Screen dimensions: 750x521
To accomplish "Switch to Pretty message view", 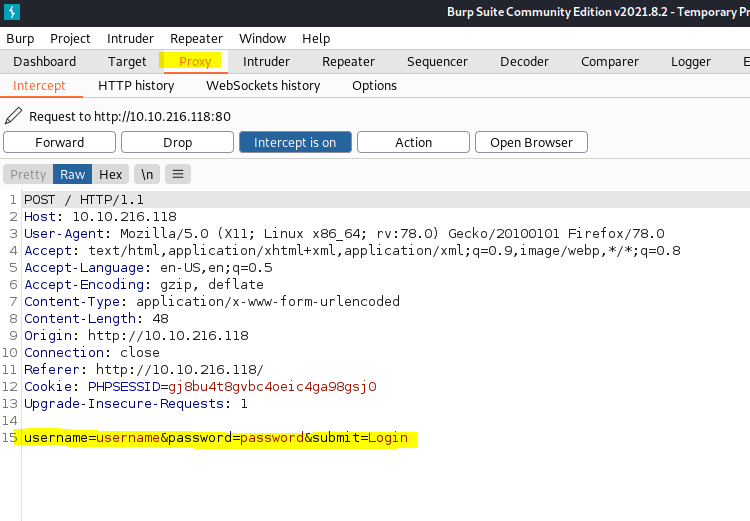I will pos(28,174).
